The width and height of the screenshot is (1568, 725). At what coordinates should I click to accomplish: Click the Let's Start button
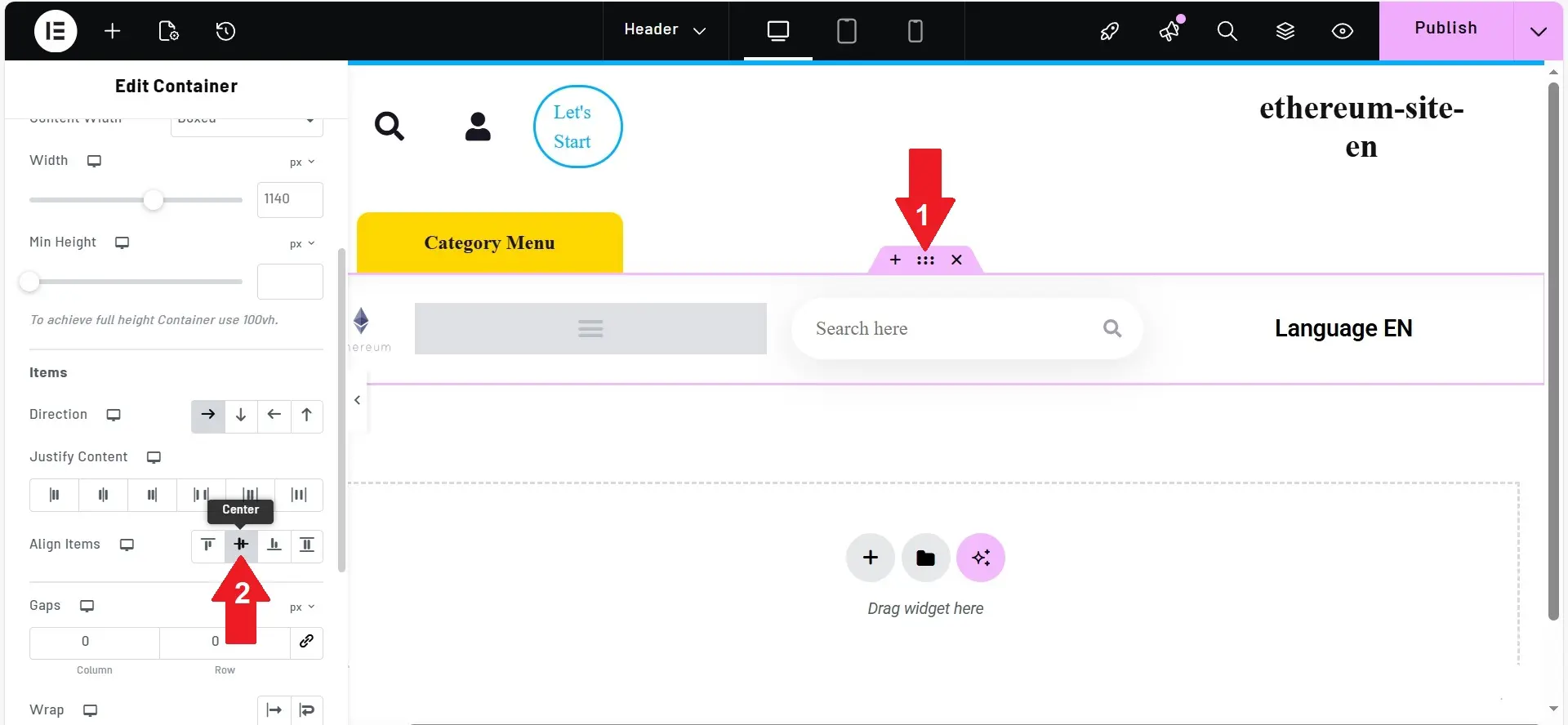pos(578,127)
